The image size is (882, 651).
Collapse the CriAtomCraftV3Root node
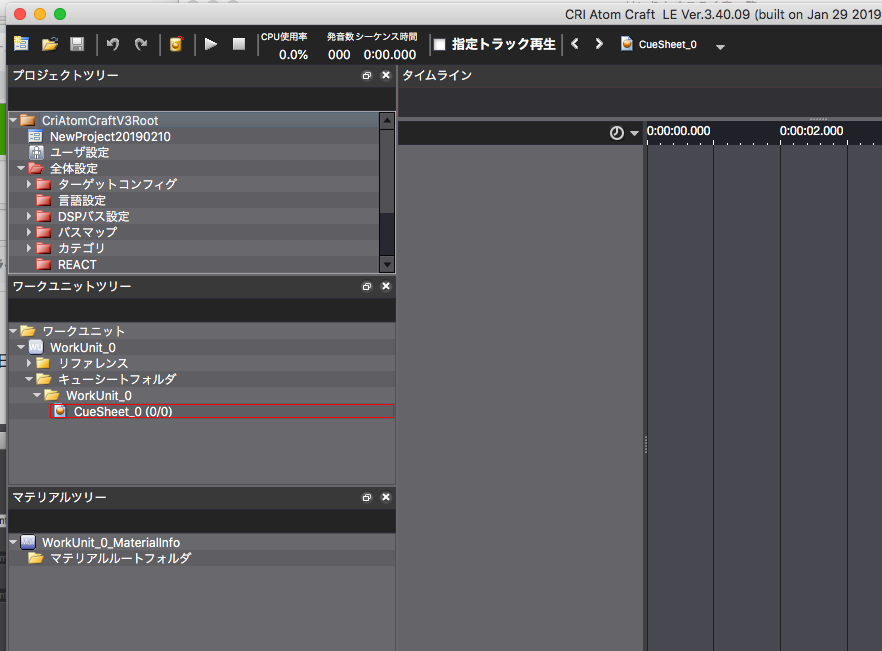coord(14,120)
